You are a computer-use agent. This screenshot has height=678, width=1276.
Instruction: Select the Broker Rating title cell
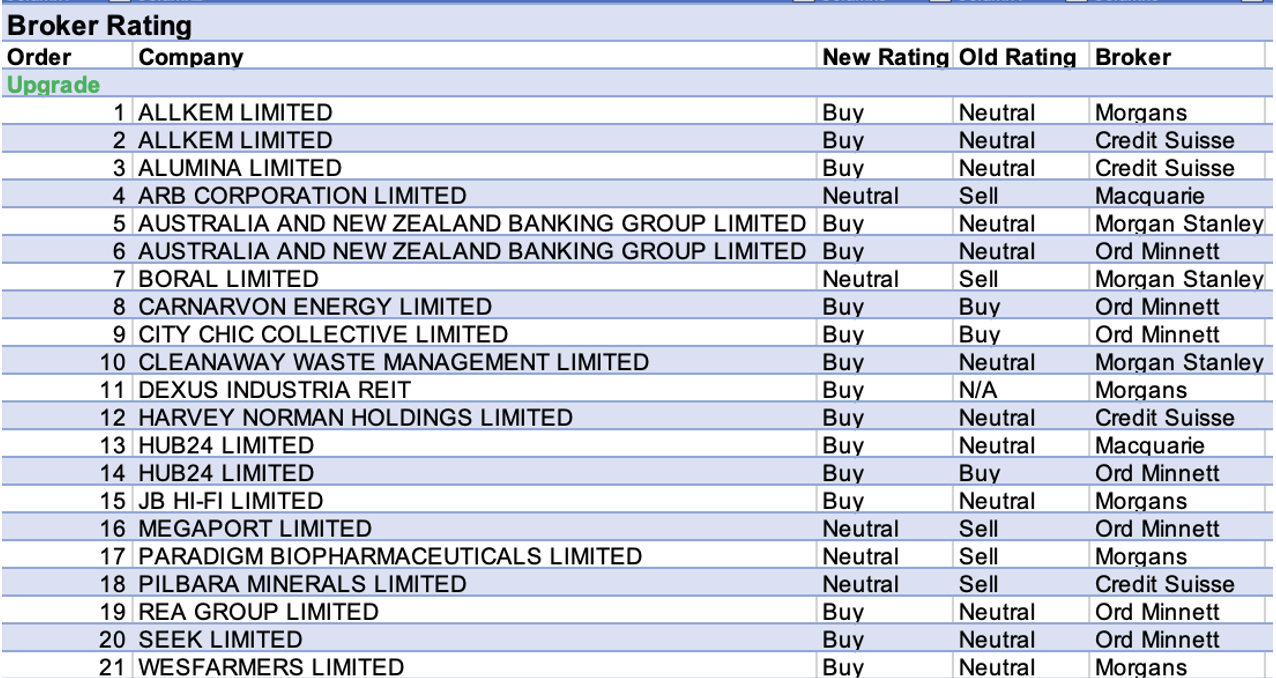pyautogui.click(x=99, y=26)
